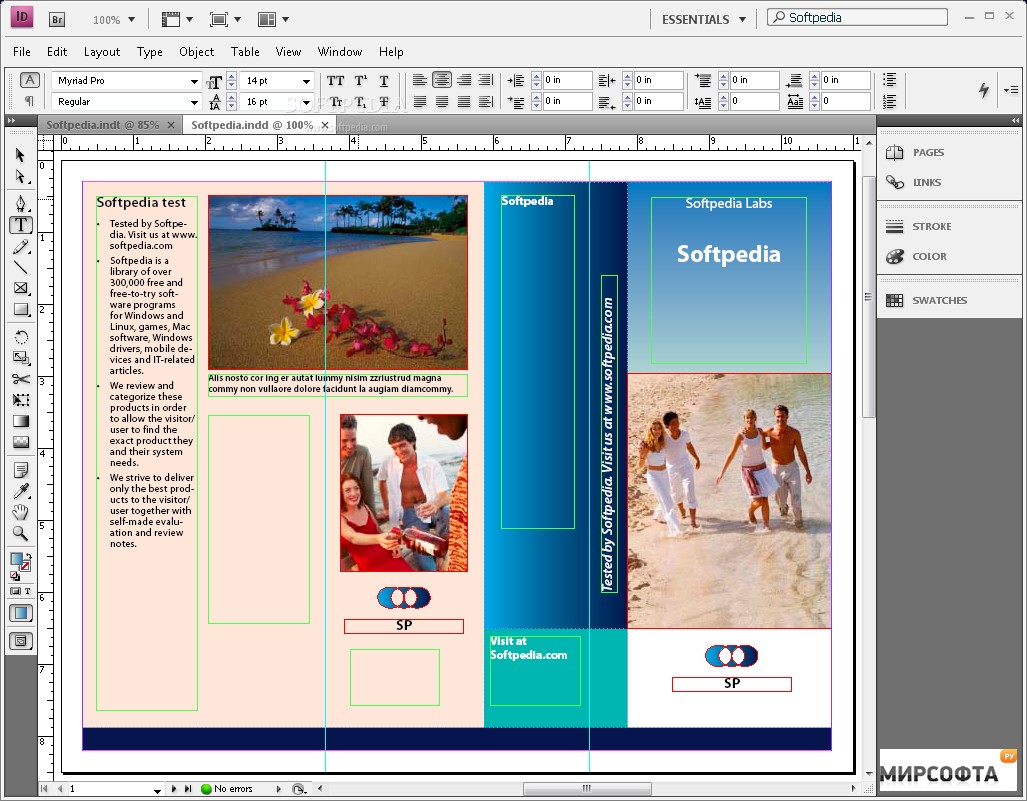Select the Scissors tool

[x=20, y=379]
